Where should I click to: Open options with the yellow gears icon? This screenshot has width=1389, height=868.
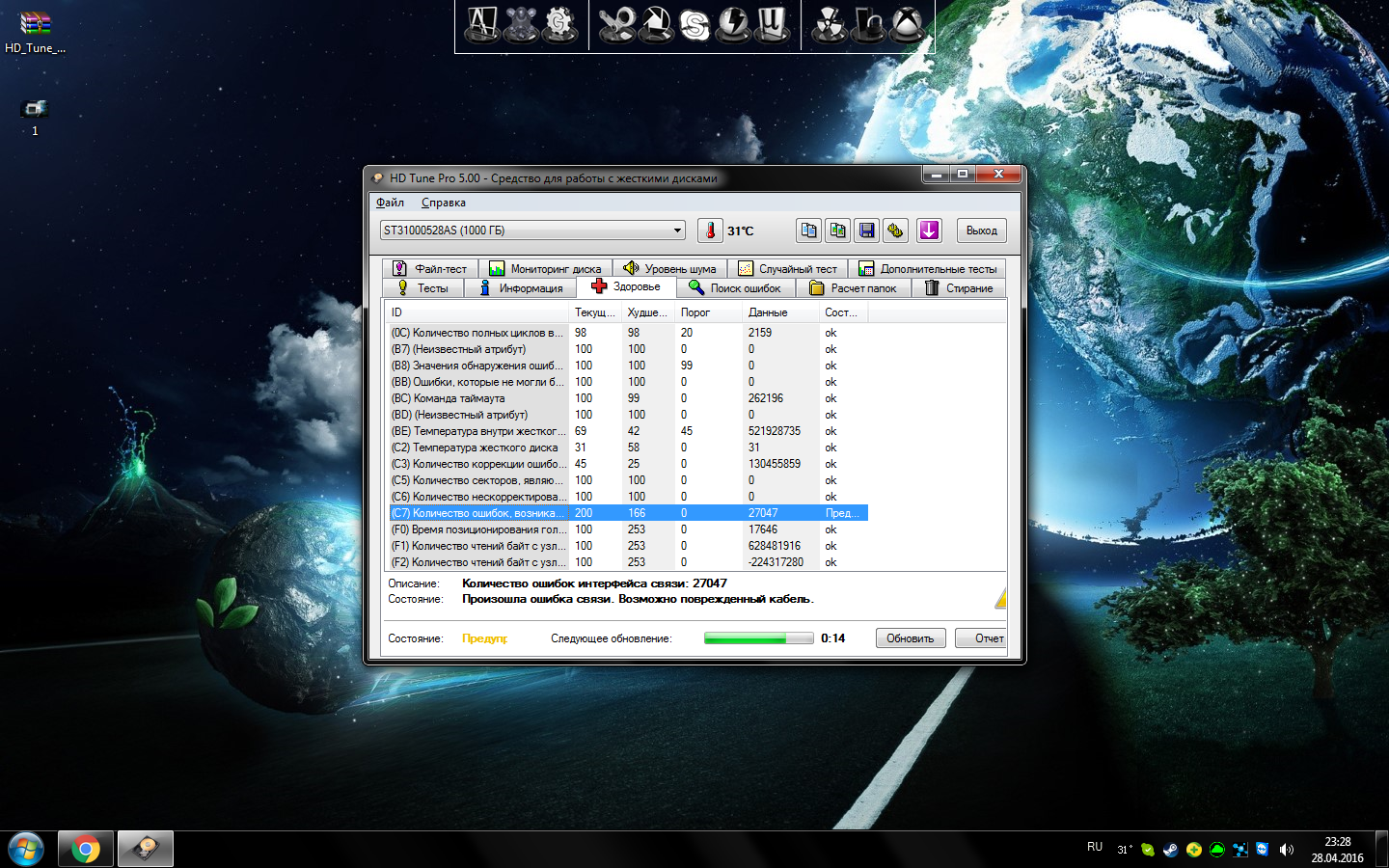pyautogui.click(x=895, y=231)
